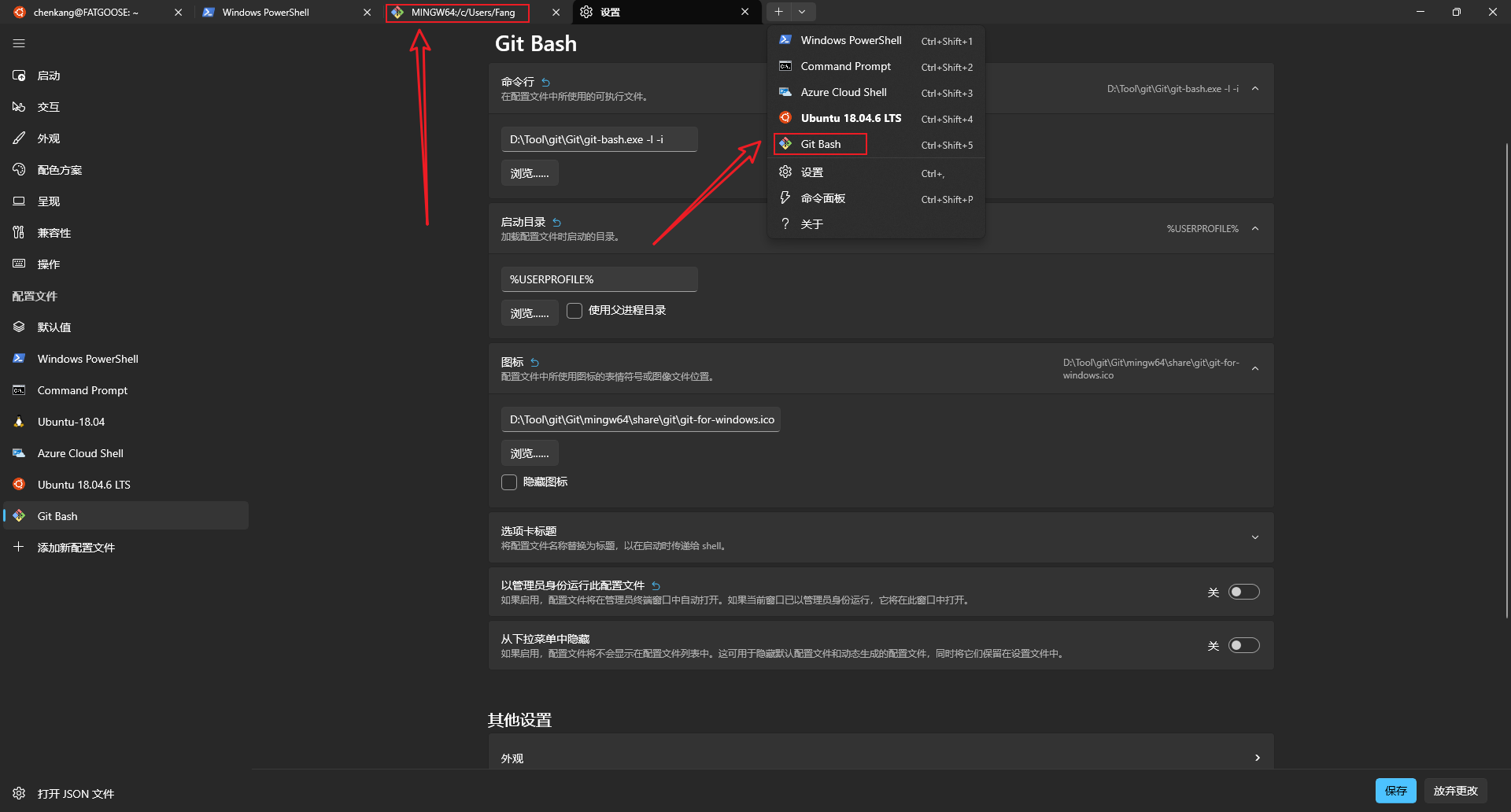This screenshot has height=812, width=1511.
Task: Open the 交互 settings page
Action: (126, 107)
